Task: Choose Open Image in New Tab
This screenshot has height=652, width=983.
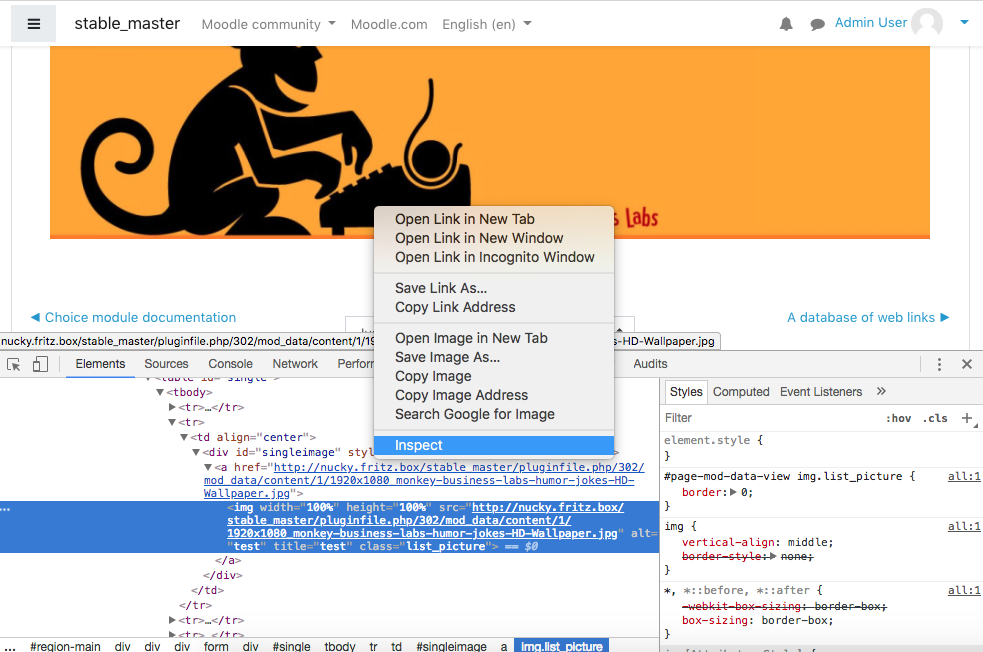Action: click(471, 338)
